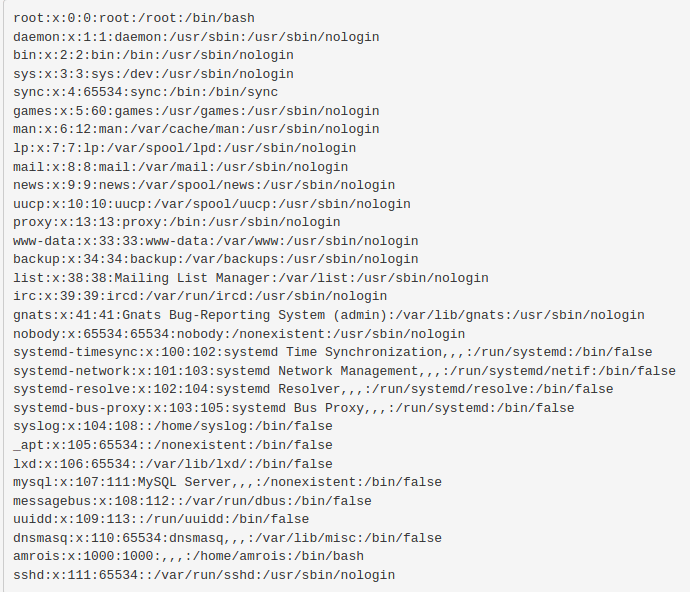Image resolution: width=690 pixels, height=592 pixels.
Task: Click the systemd-timesync entry line
Action: coord(332,352)
